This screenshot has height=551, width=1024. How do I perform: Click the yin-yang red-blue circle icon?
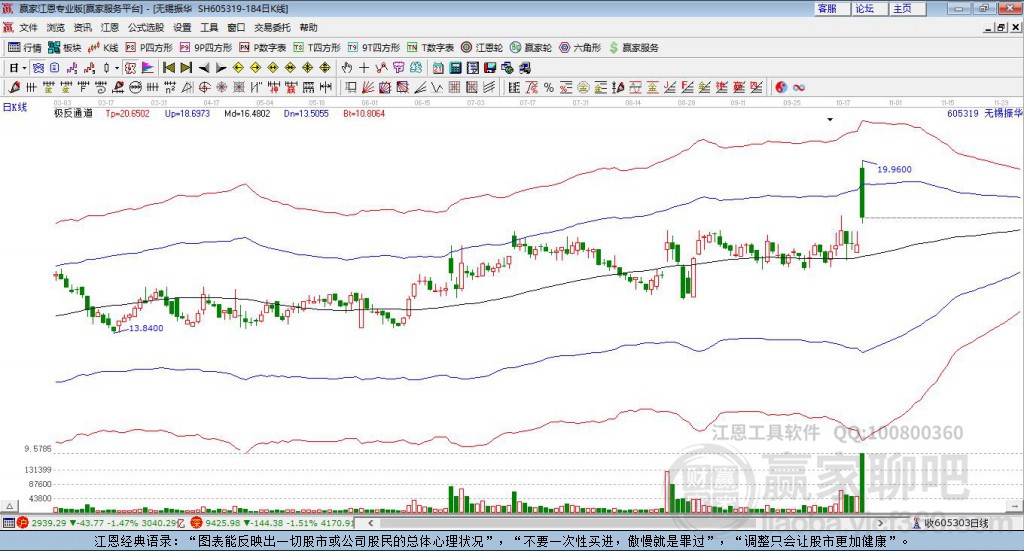pyautogui.click(x=781, y=87)
